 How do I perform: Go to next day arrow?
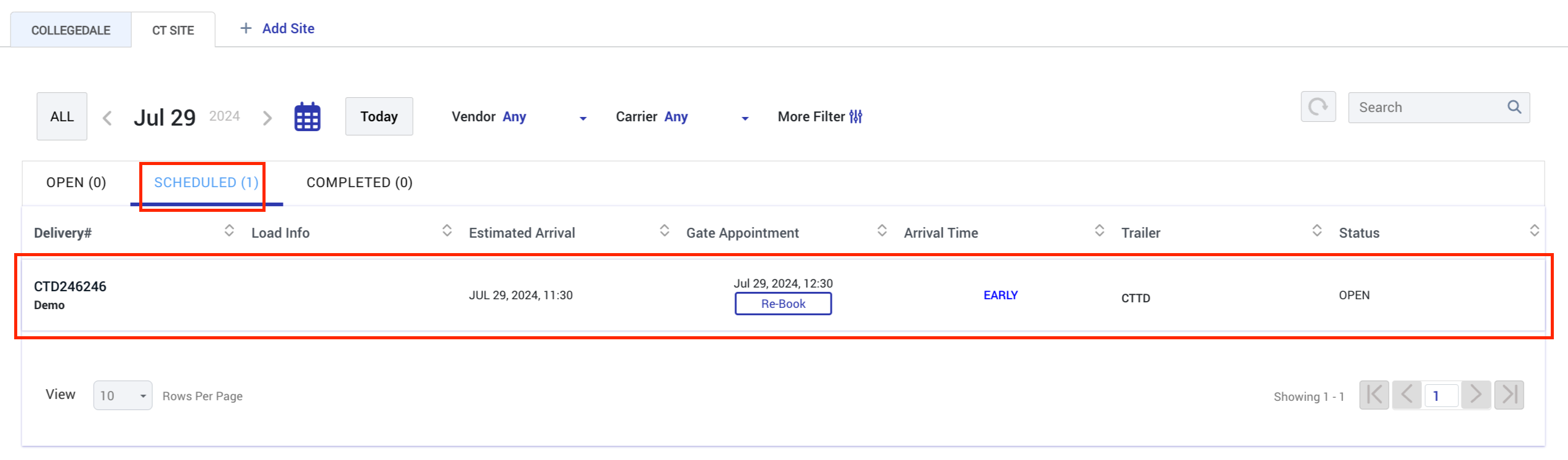(x=267, y=118)
